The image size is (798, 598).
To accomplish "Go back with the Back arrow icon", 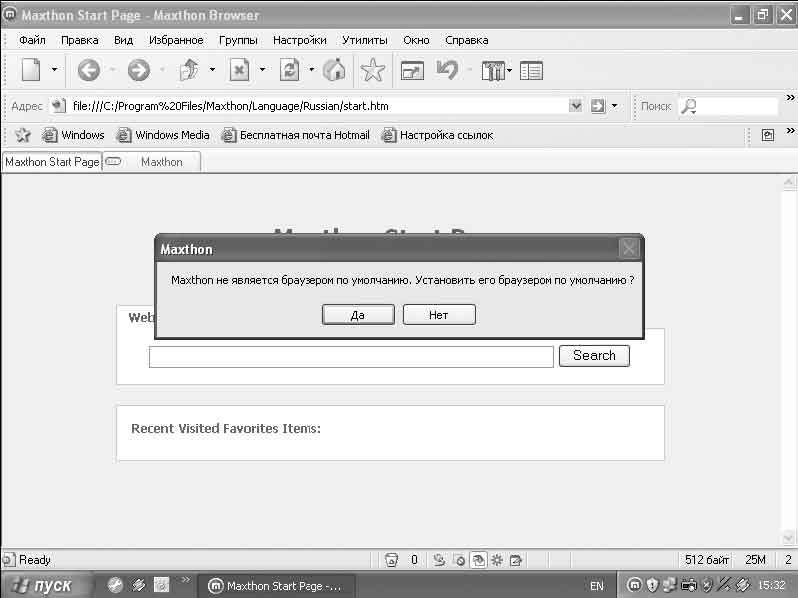I will click(89, 70).
